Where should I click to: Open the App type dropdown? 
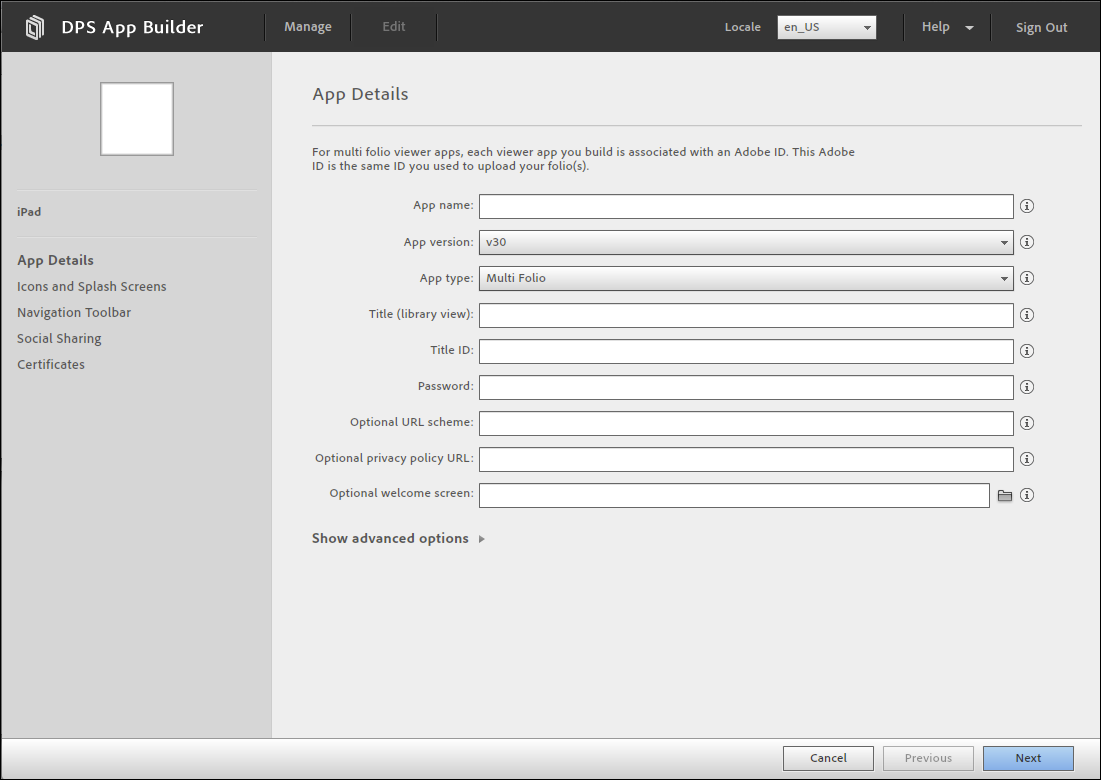[746, 278]
